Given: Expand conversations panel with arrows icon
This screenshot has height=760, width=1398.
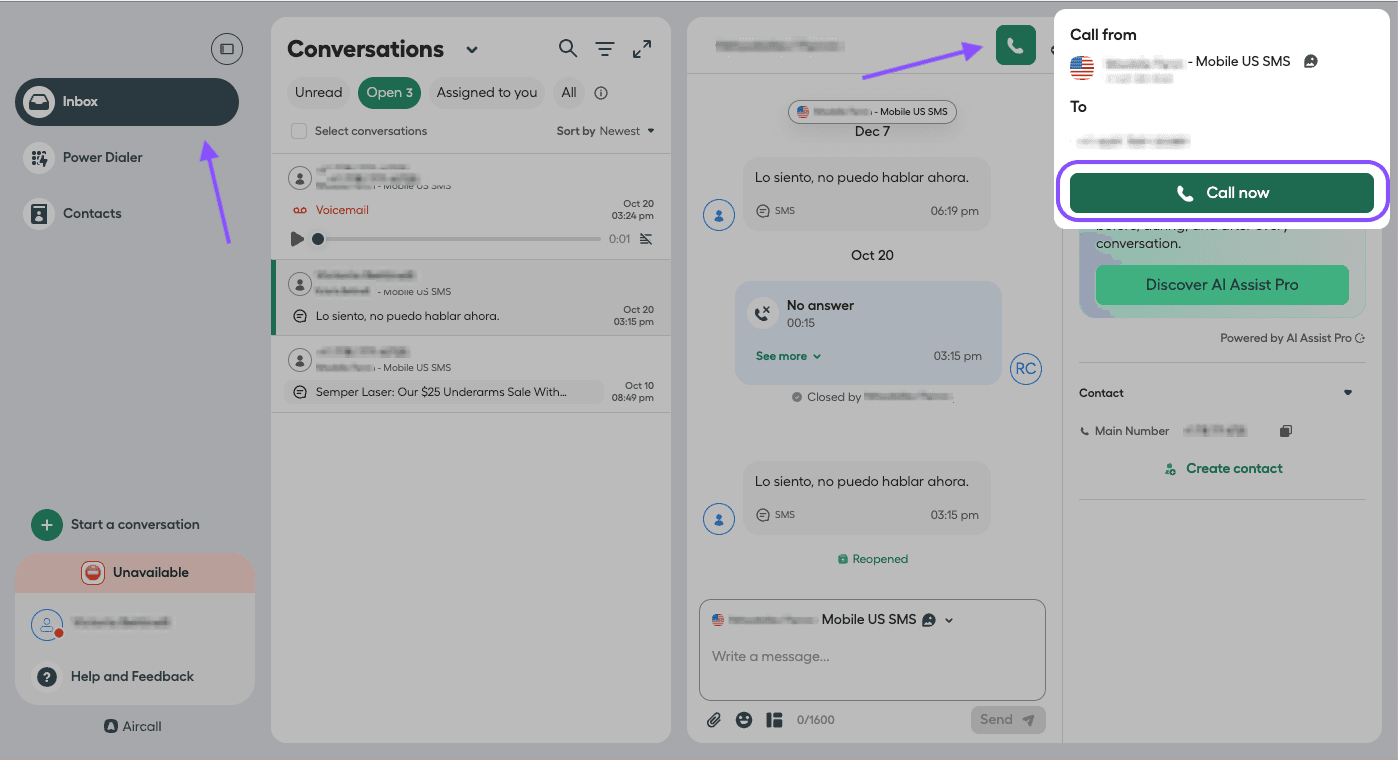Looking at the screenshot, I should pyautogui.click(x=642, y=49).
